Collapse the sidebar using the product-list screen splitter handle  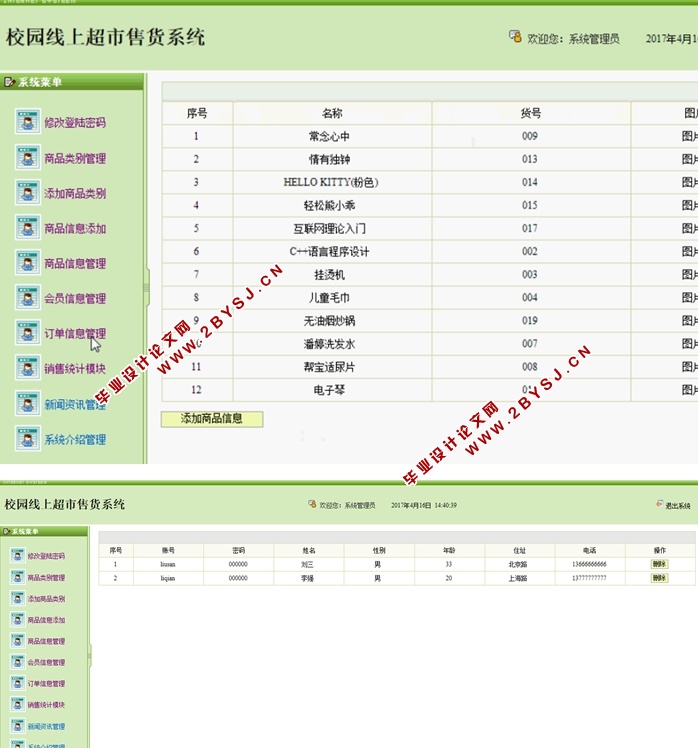tap(146, 288)
